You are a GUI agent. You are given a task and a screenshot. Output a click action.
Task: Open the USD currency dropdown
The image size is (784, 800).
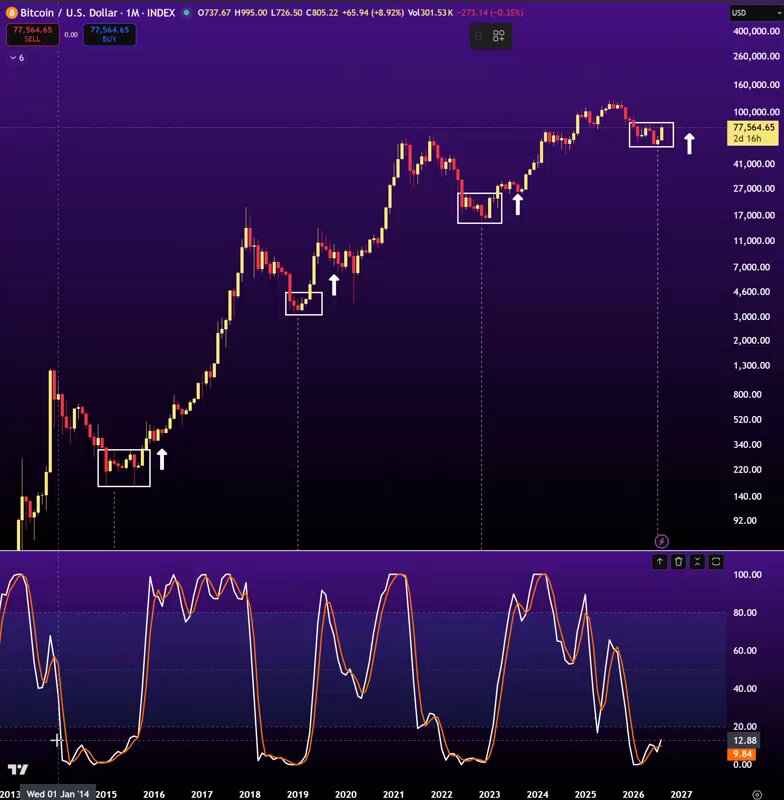click(x=756, y=13)
